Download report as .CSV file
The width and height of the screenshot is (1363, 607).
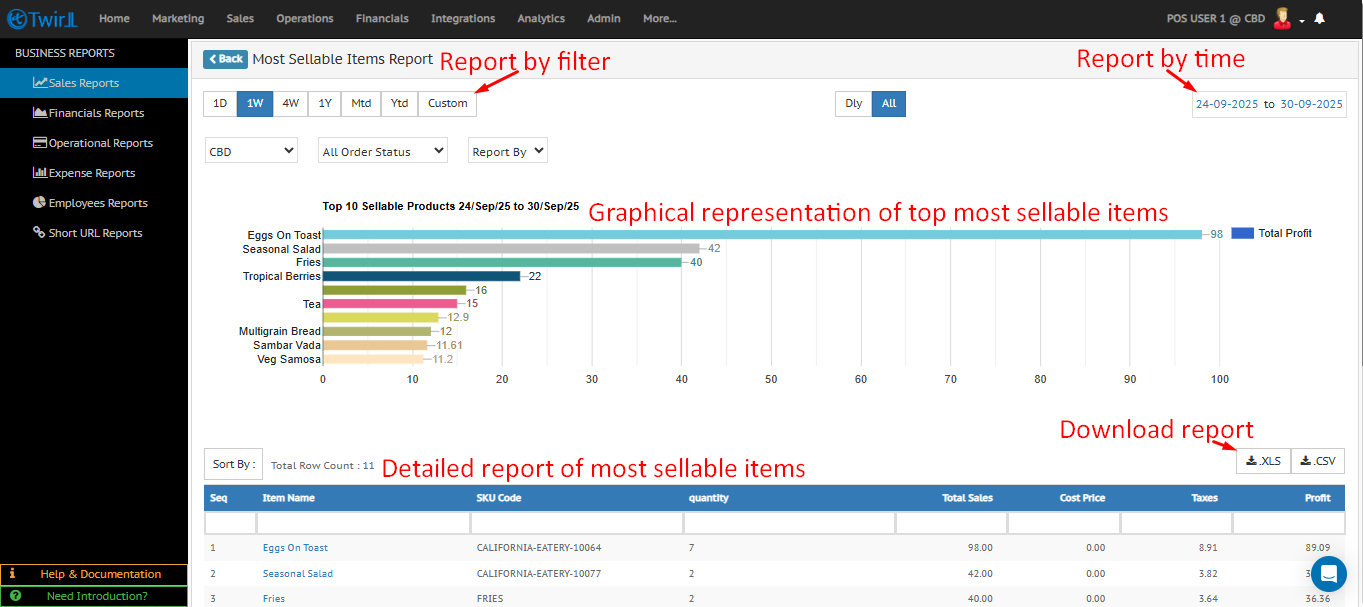tap(1318, 461)
